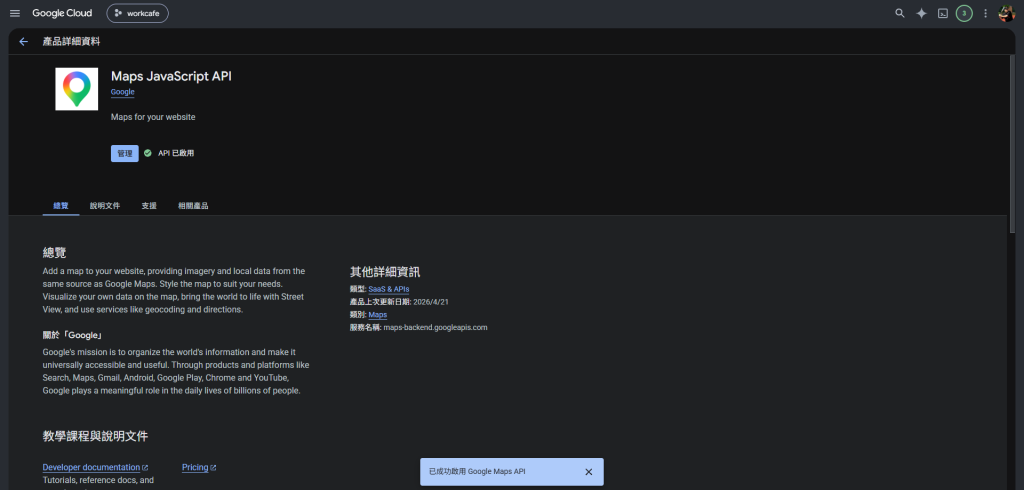Click the Maps JavaScript API logo thumbnail
Image resolution: width=1024 pixels, height=490 pixels.
76,89
